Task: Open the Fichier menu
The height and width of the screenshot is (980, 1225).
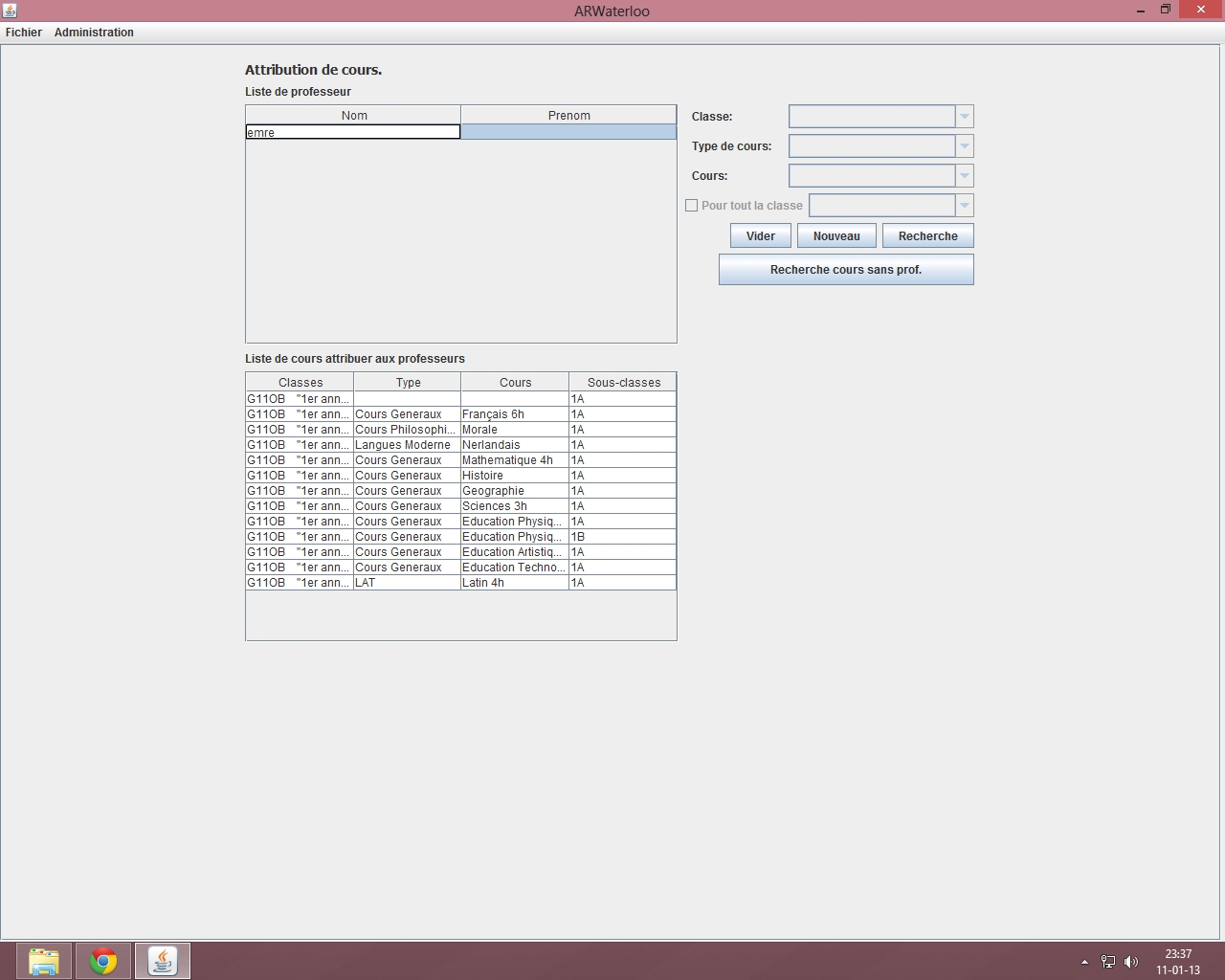Action: tap(24, 33)
